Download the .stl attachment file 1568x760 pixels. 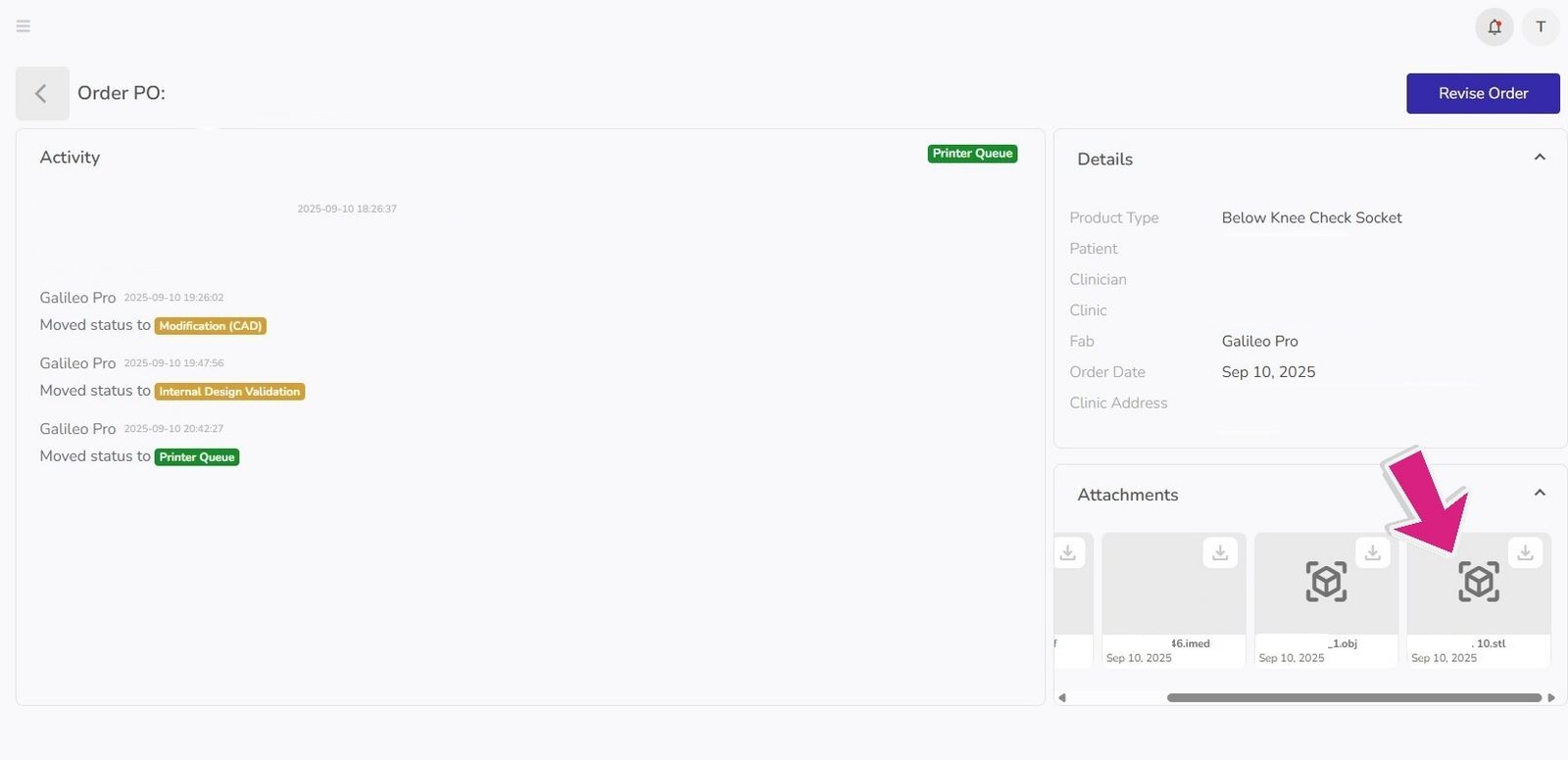coord(1525,553)
